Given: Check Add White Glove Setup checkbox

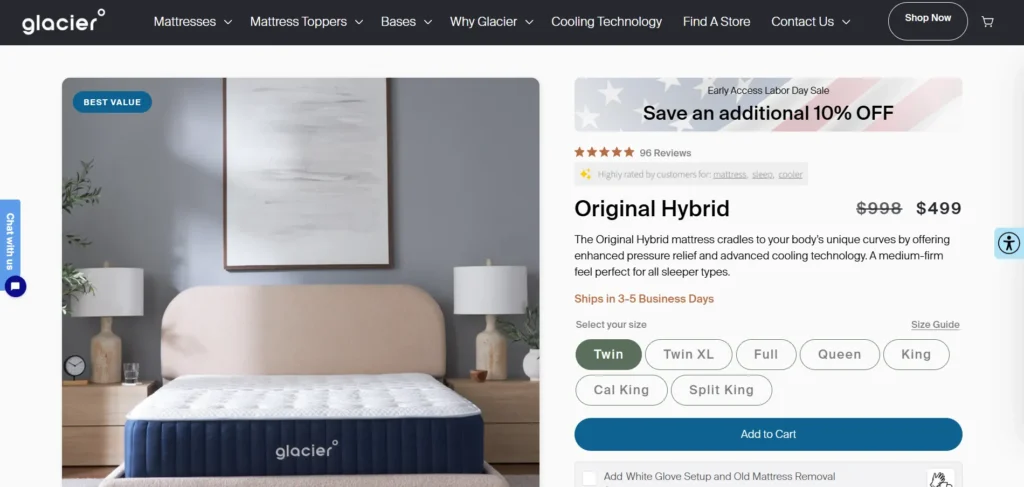Looking at the screenshot, I should 589,479.
